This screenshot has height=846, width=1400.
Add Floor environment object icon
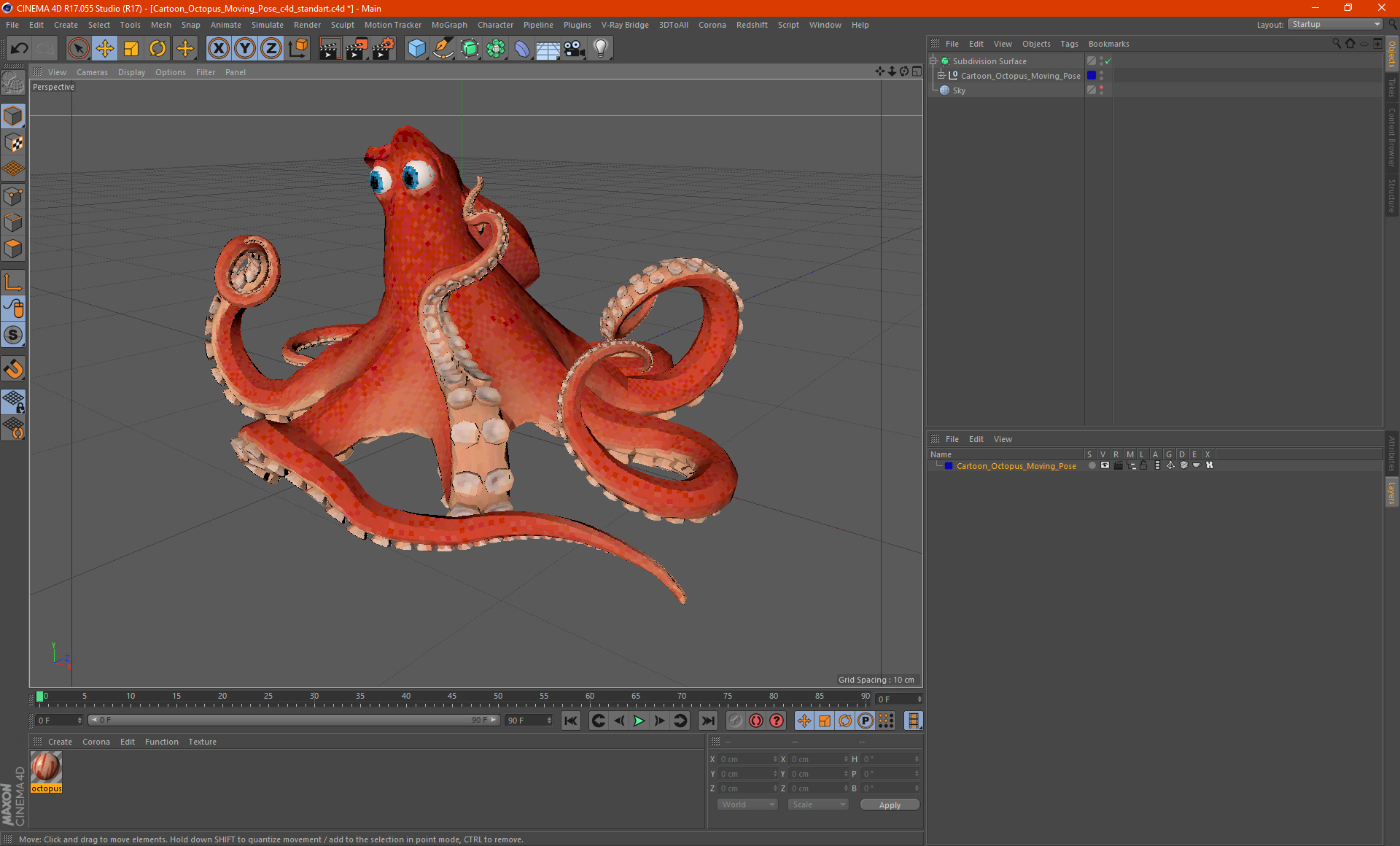click(548, 49)
